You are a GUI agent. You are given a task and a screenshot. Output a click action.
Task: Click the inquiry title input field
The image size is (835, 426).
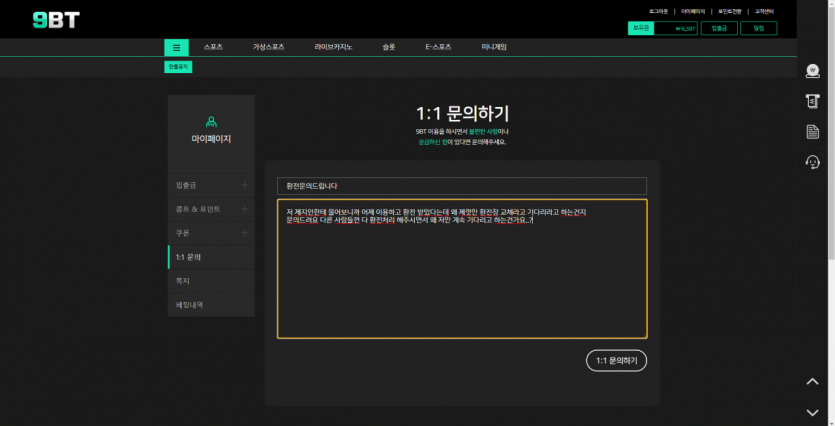click(461, 186)
